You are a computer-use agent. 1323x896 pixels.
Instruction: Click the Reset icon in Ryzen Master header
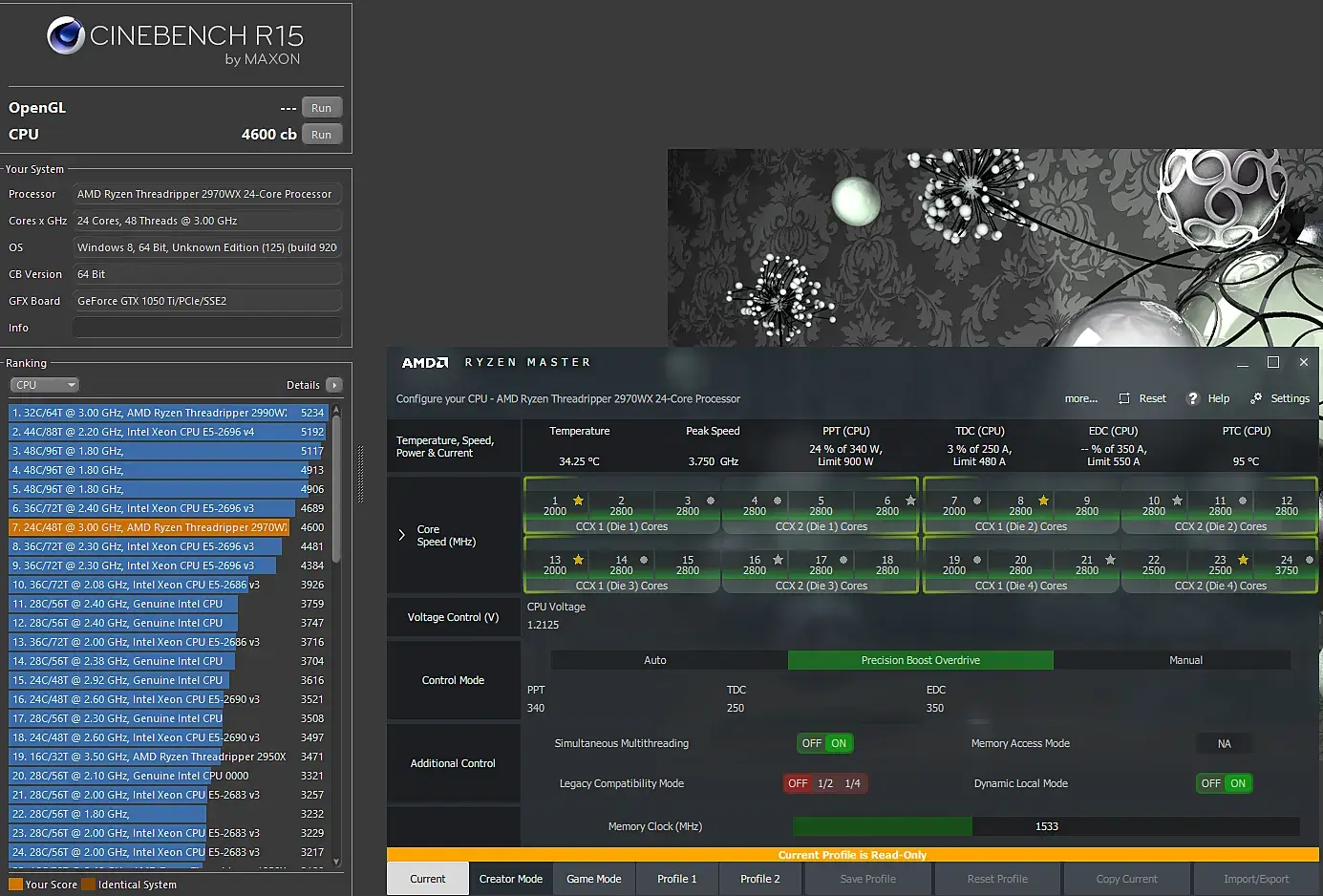coord(1124,398)
